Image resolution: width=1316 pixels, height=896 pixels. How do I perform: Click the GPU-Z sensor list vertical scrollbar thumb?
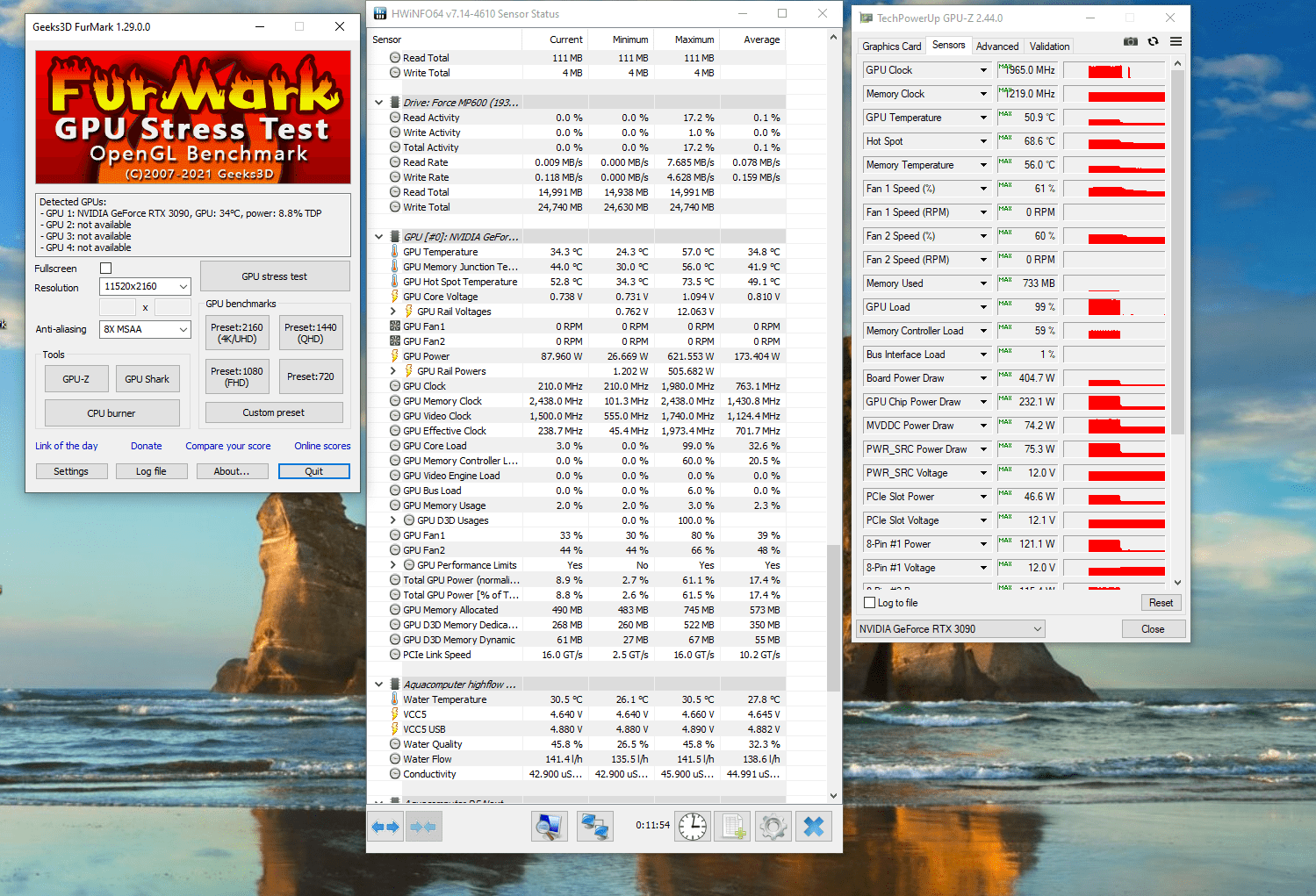point(1178,252)
